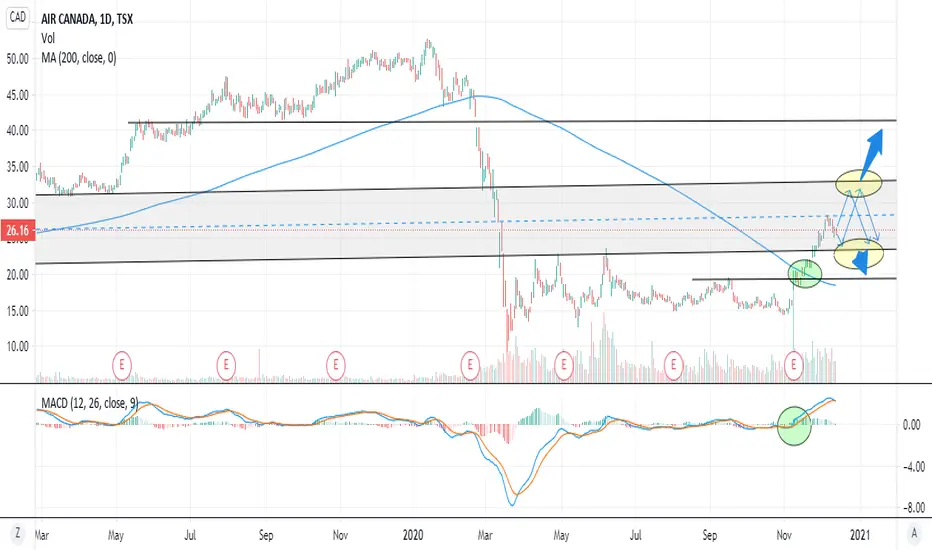This screenshot has height=550, width=932.
Task: Open the earnings E marker below the March 2020 drop
Action: pos(470,364)
